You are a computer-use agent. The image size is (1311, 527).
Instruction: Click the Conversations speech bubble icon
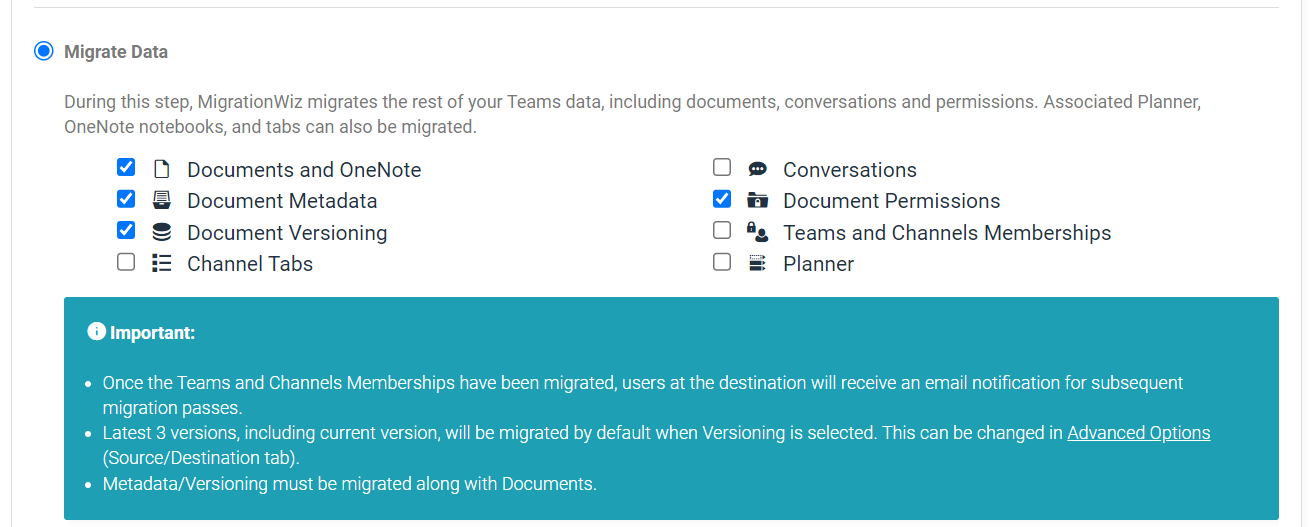757,169
